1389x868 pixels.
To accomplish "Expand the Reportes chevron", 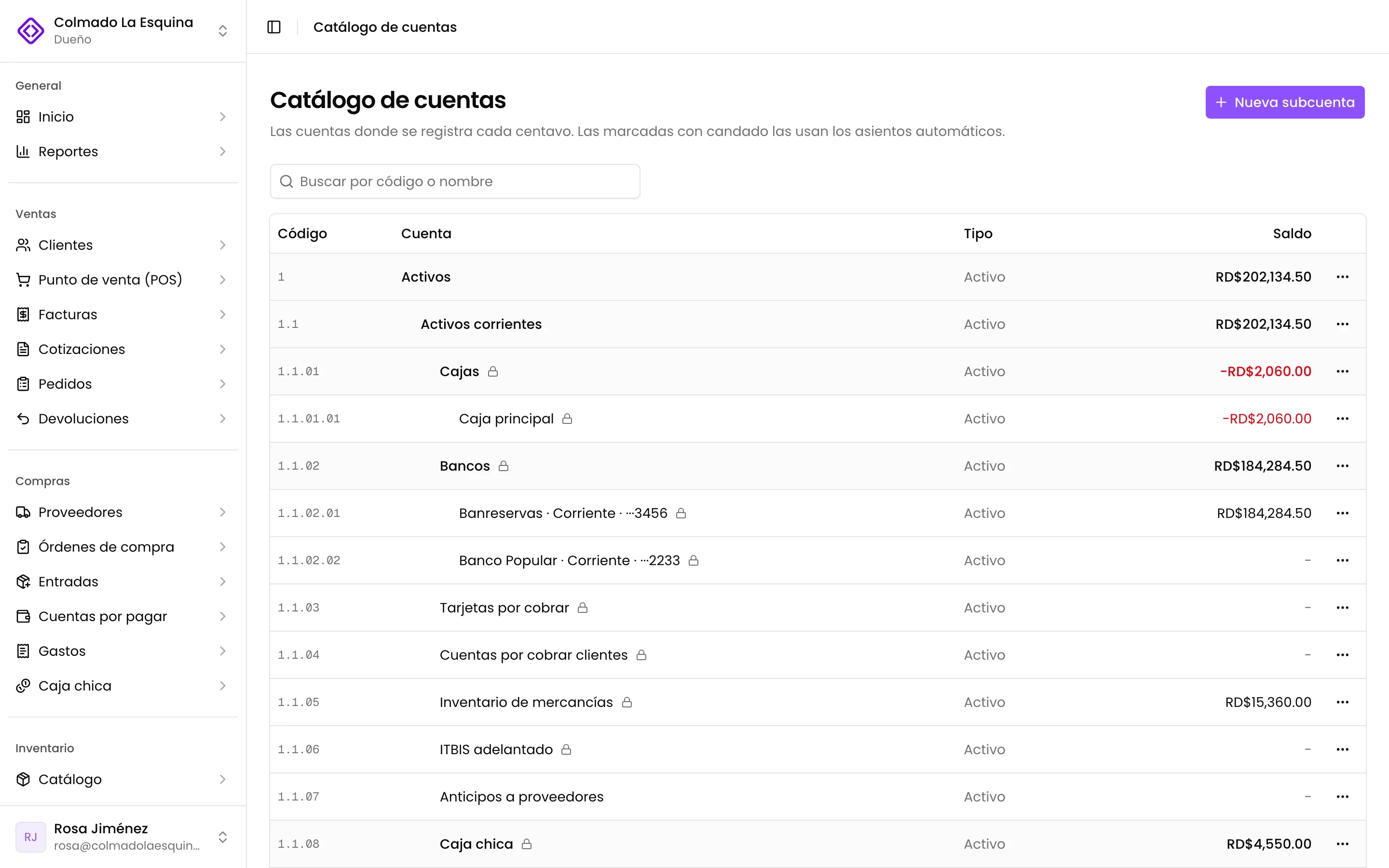I will [x=223, y=151].
